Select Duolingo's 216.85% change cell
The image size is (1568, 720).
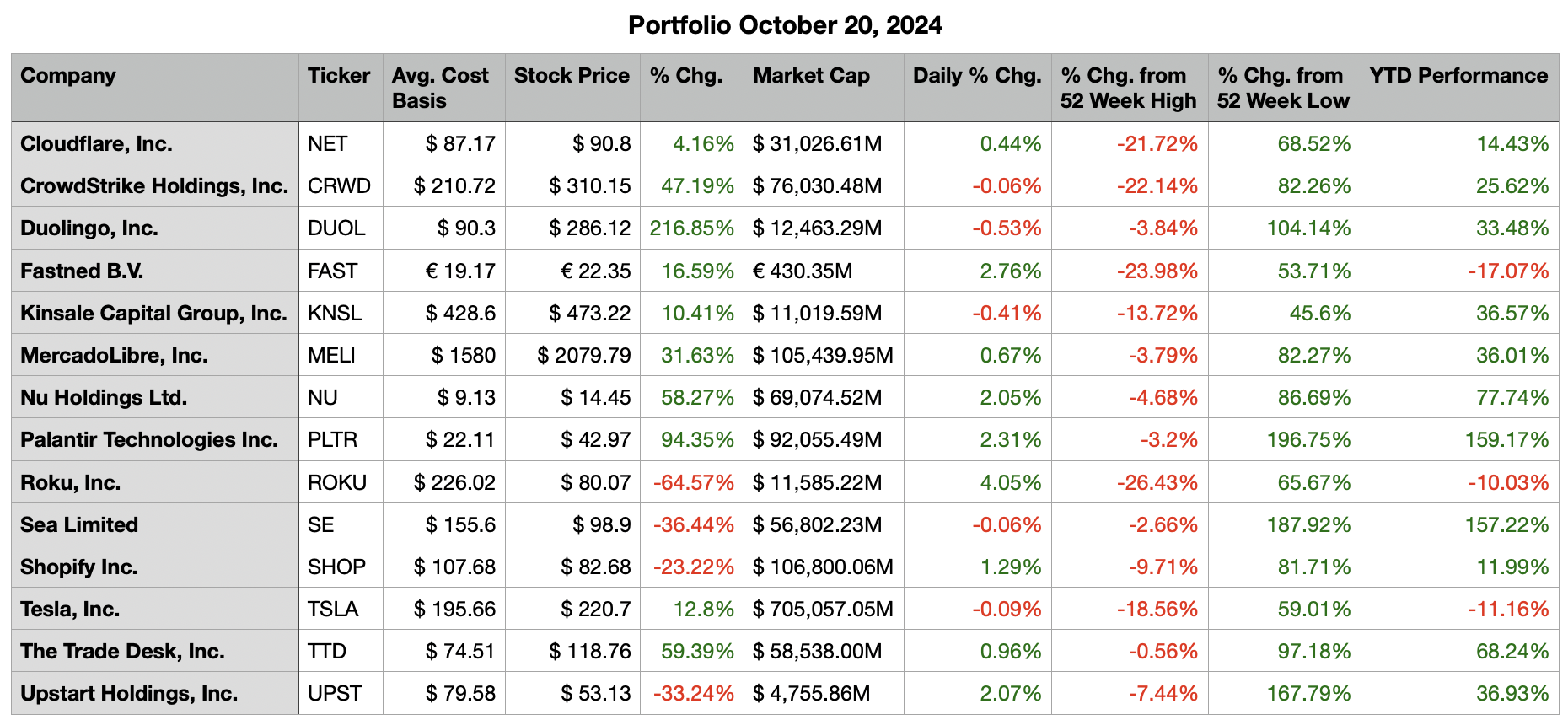click(x=692, y=228)
